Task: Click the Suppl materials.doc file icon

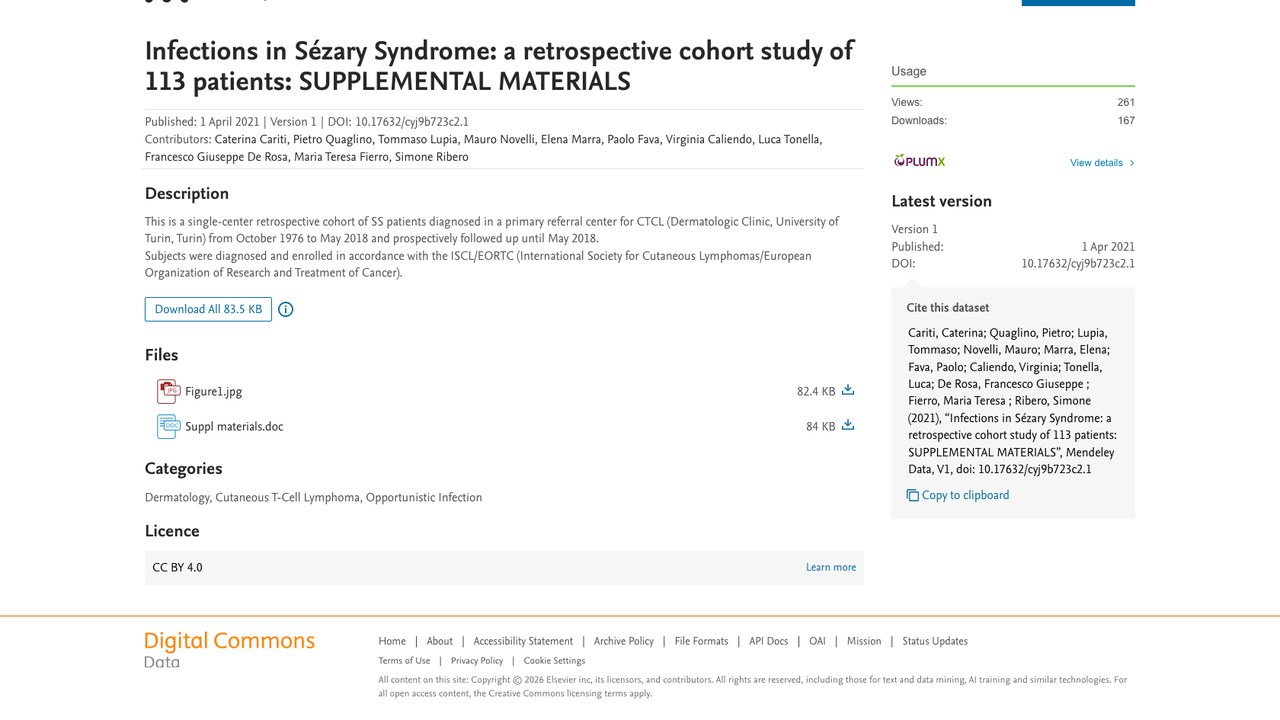Action: point(168,426)
